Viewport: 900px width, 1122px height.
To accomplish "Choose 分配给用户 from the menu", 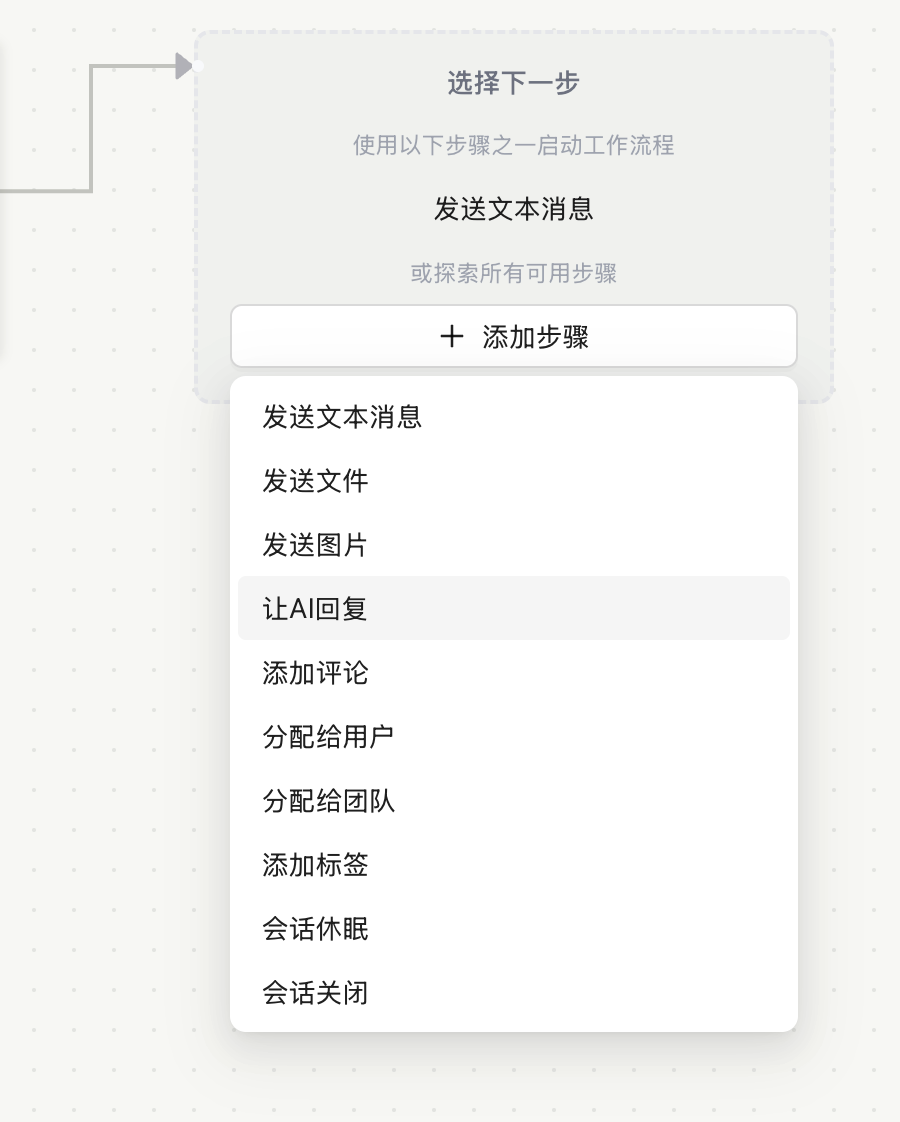I will 327,737.
